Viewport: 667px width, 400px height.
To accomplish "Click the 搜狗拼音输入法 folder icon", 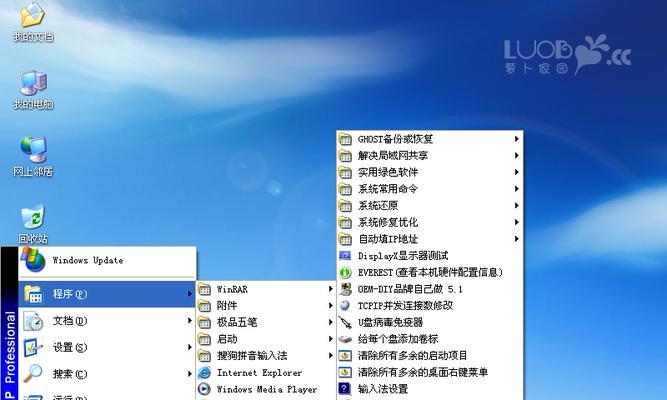I will click(x=205, y=356).
